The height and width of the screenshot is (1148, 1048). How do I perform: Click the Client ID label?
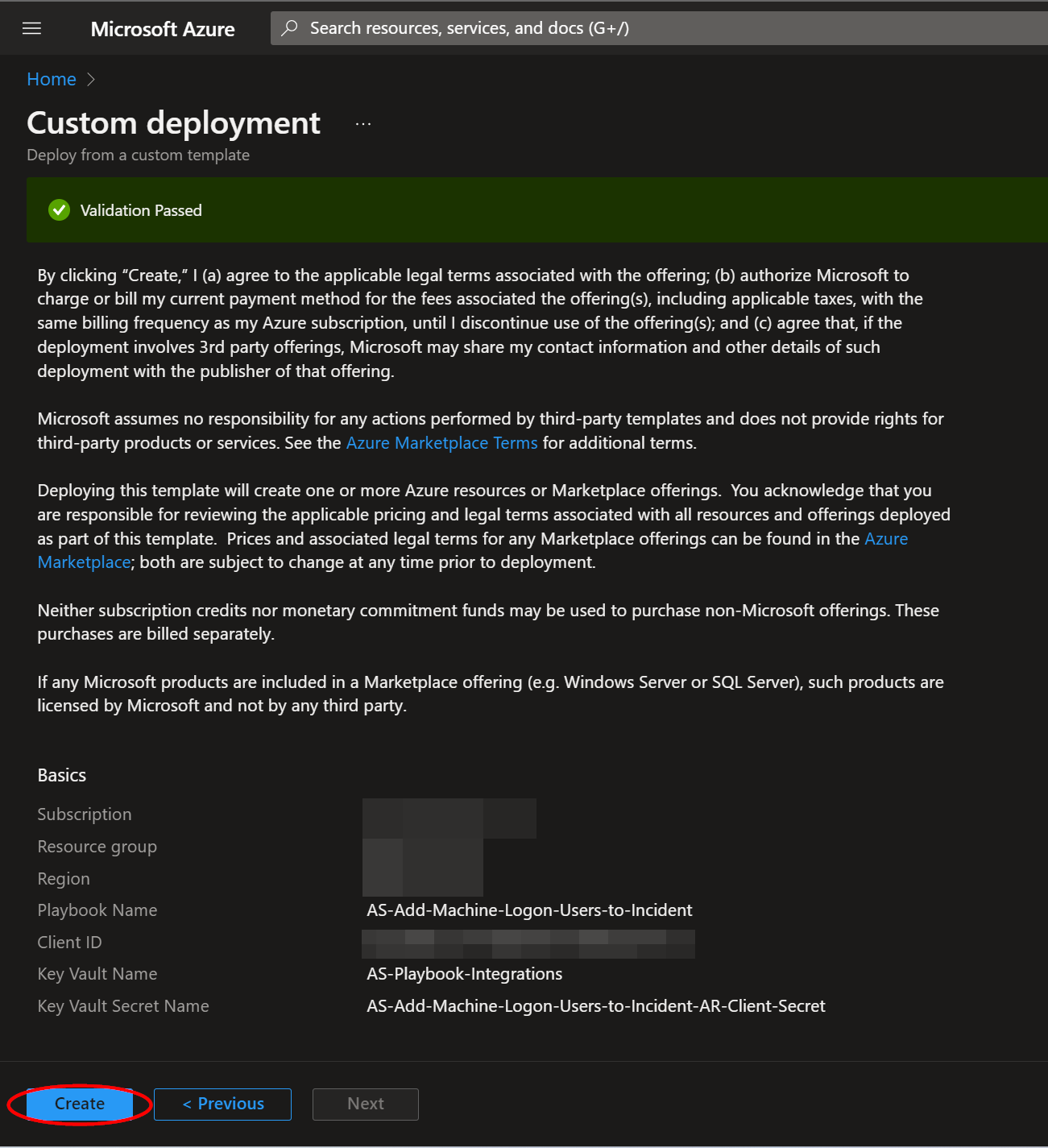click(x=70, y=943)
